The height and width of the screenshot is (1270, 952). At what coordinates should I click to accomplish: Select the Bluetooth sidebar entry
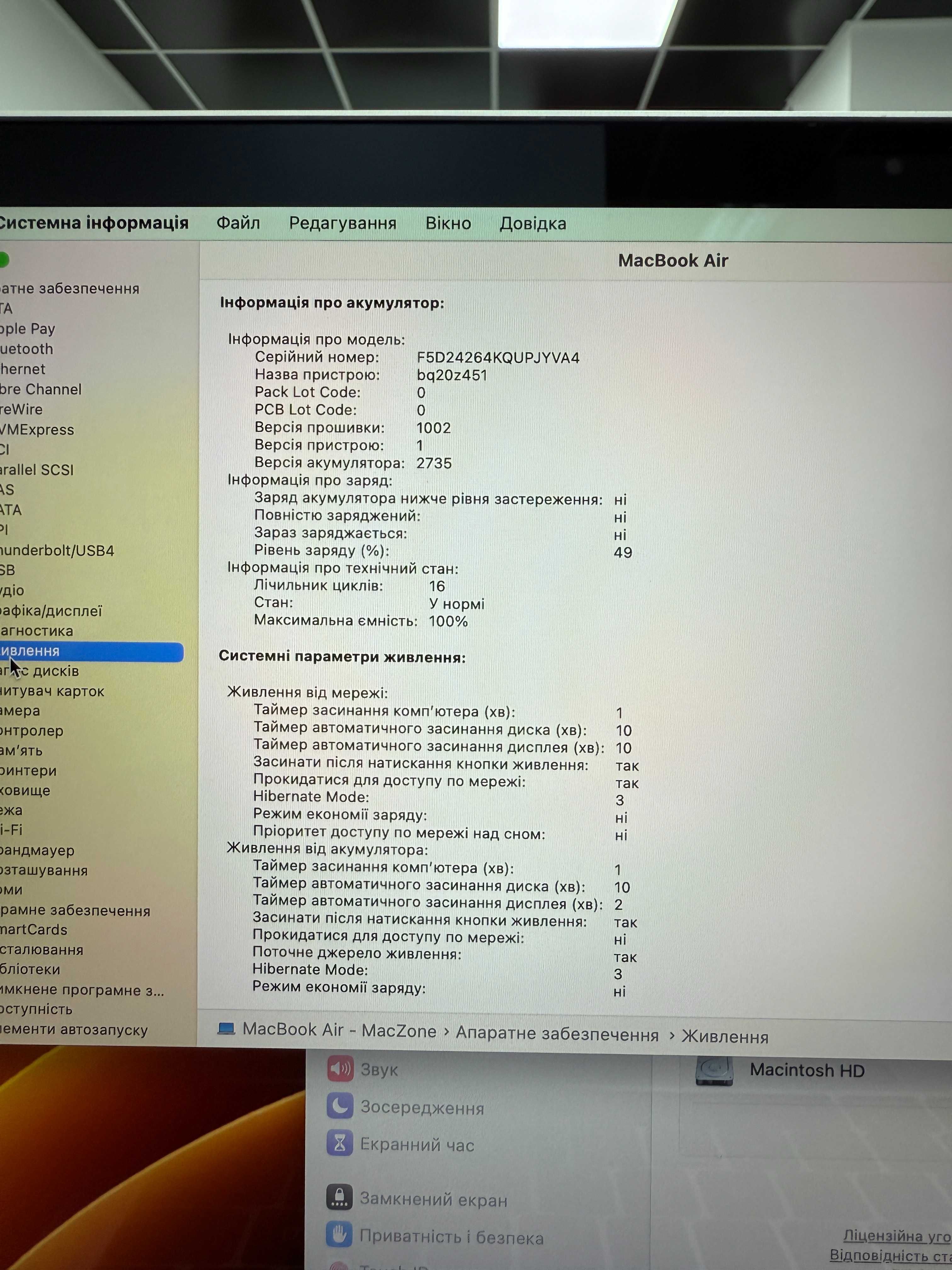point(26,349)
